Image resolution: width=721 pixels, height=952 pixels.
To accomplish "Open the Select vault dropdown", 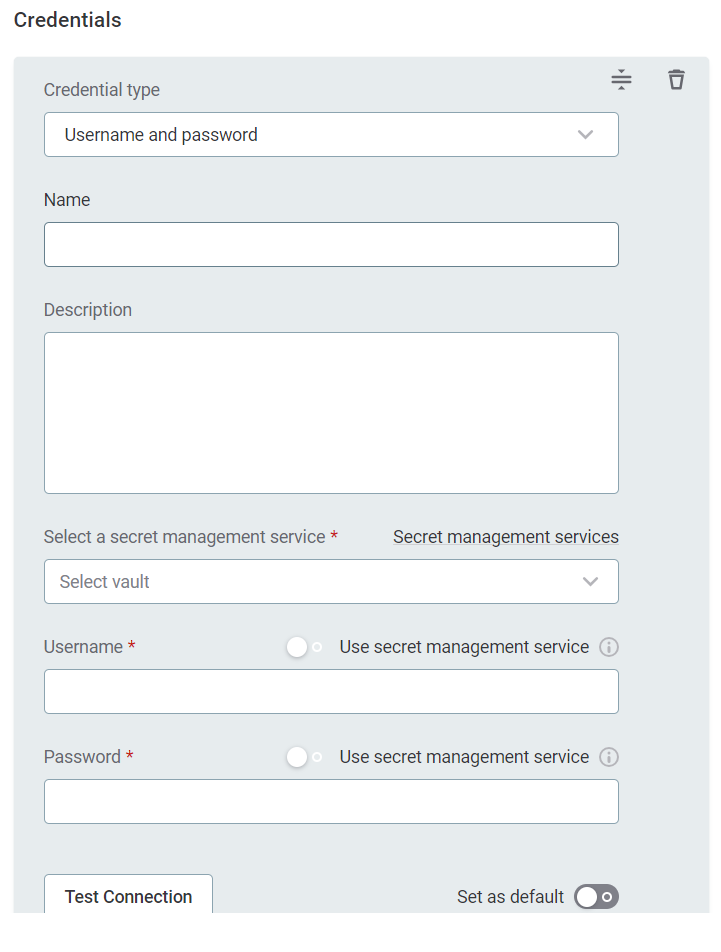I will pos(331,581).
